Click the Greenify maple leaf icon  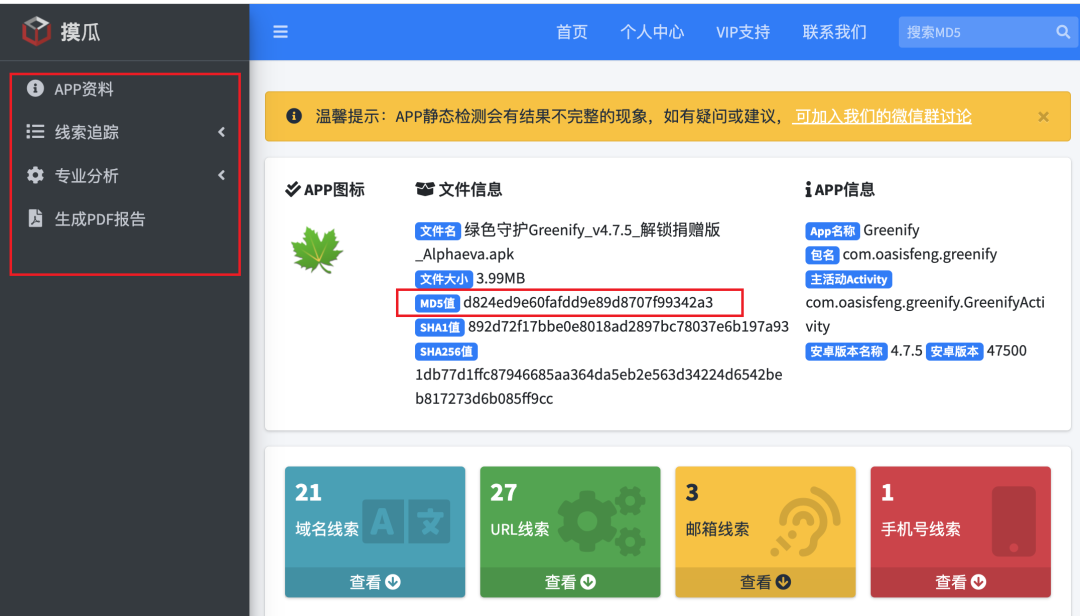point(317,250)
